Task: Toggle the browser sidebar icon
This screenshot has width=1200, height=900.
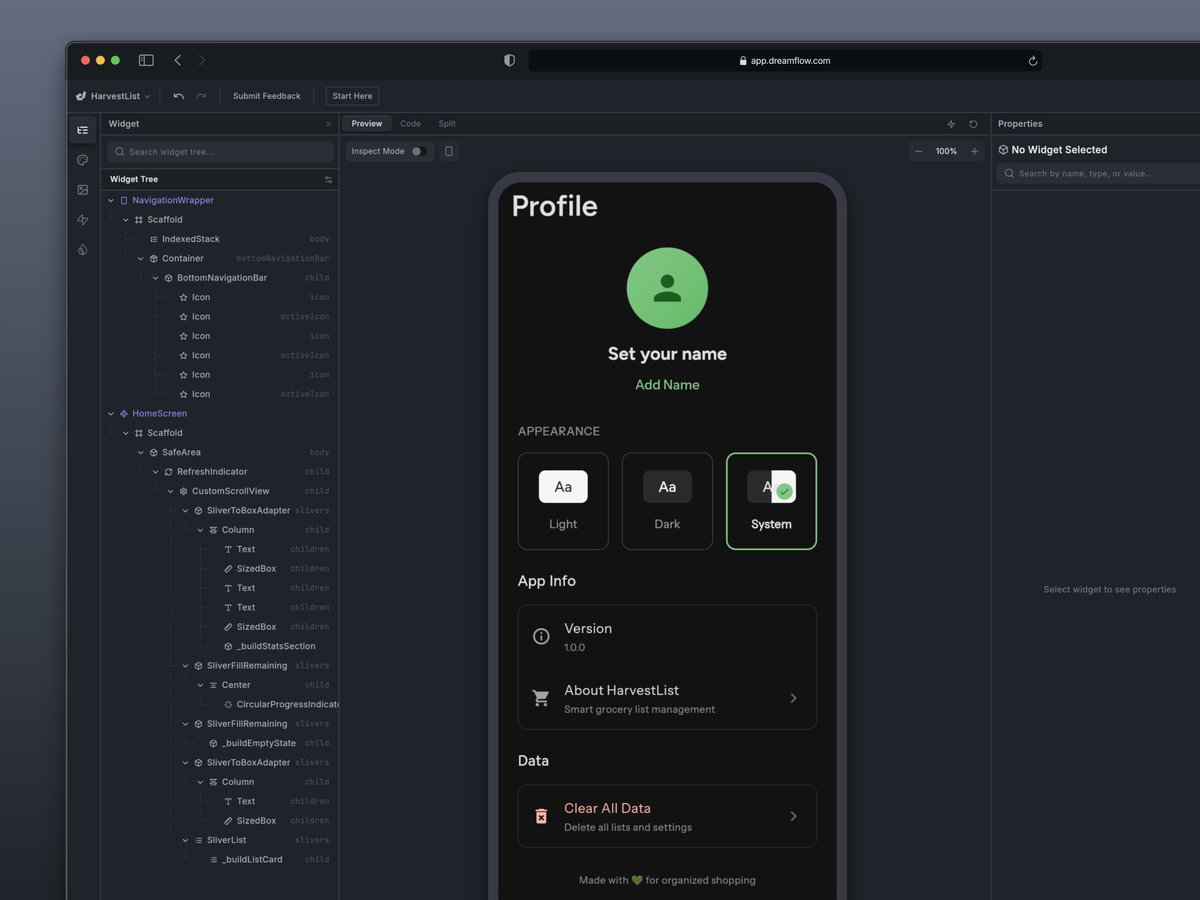Action: coord(146,60)
